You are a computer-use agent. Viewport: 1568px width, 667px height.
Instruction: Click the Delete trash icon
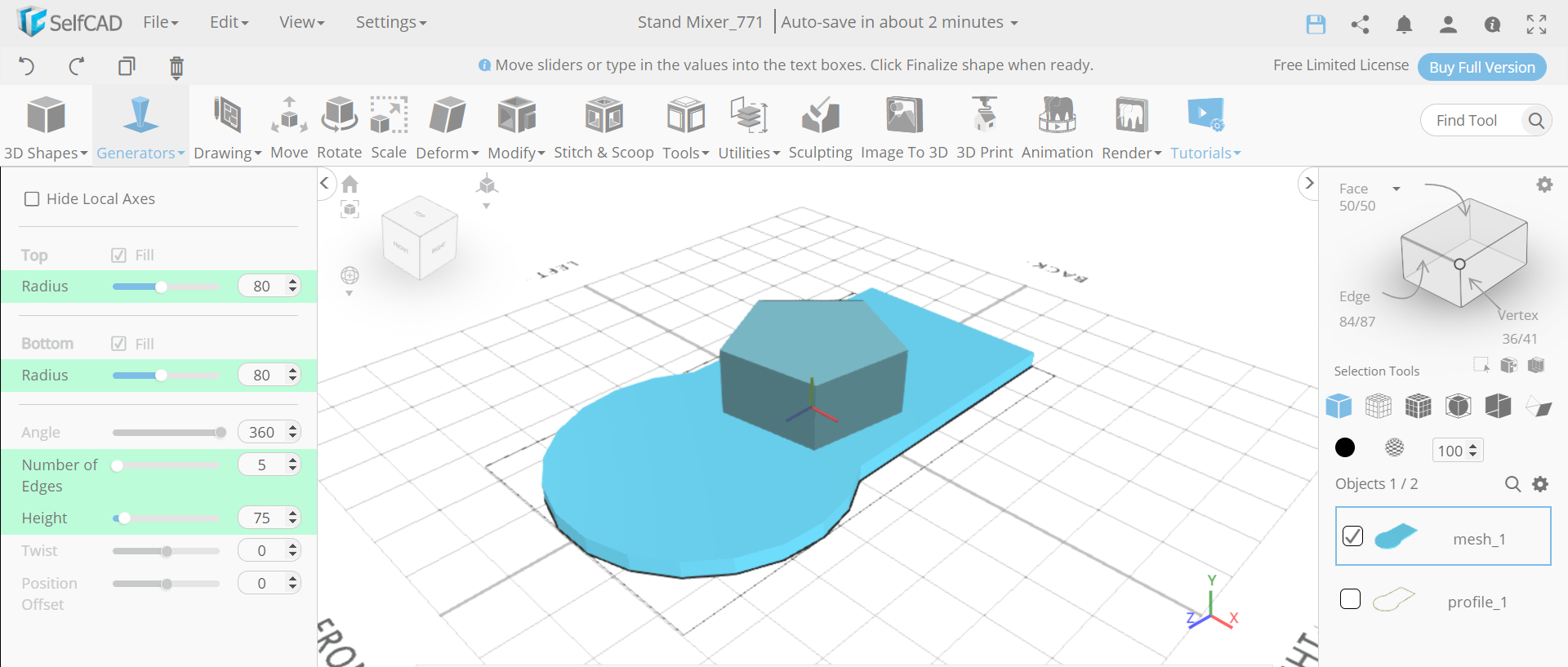[x=176, y=67]
